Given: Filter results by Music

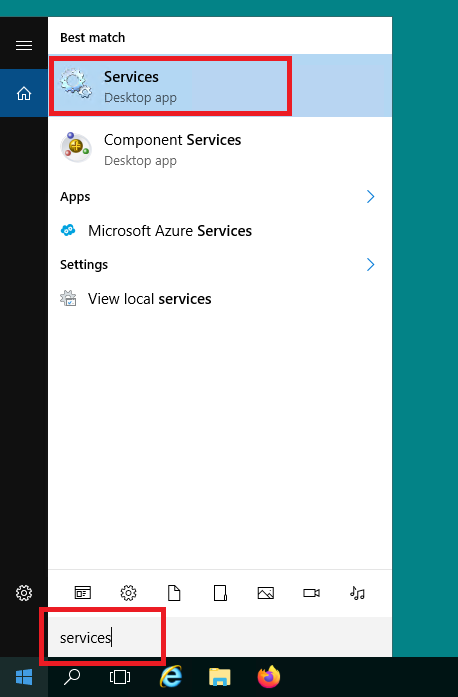Looking at the screenshot, I should 357,593.
